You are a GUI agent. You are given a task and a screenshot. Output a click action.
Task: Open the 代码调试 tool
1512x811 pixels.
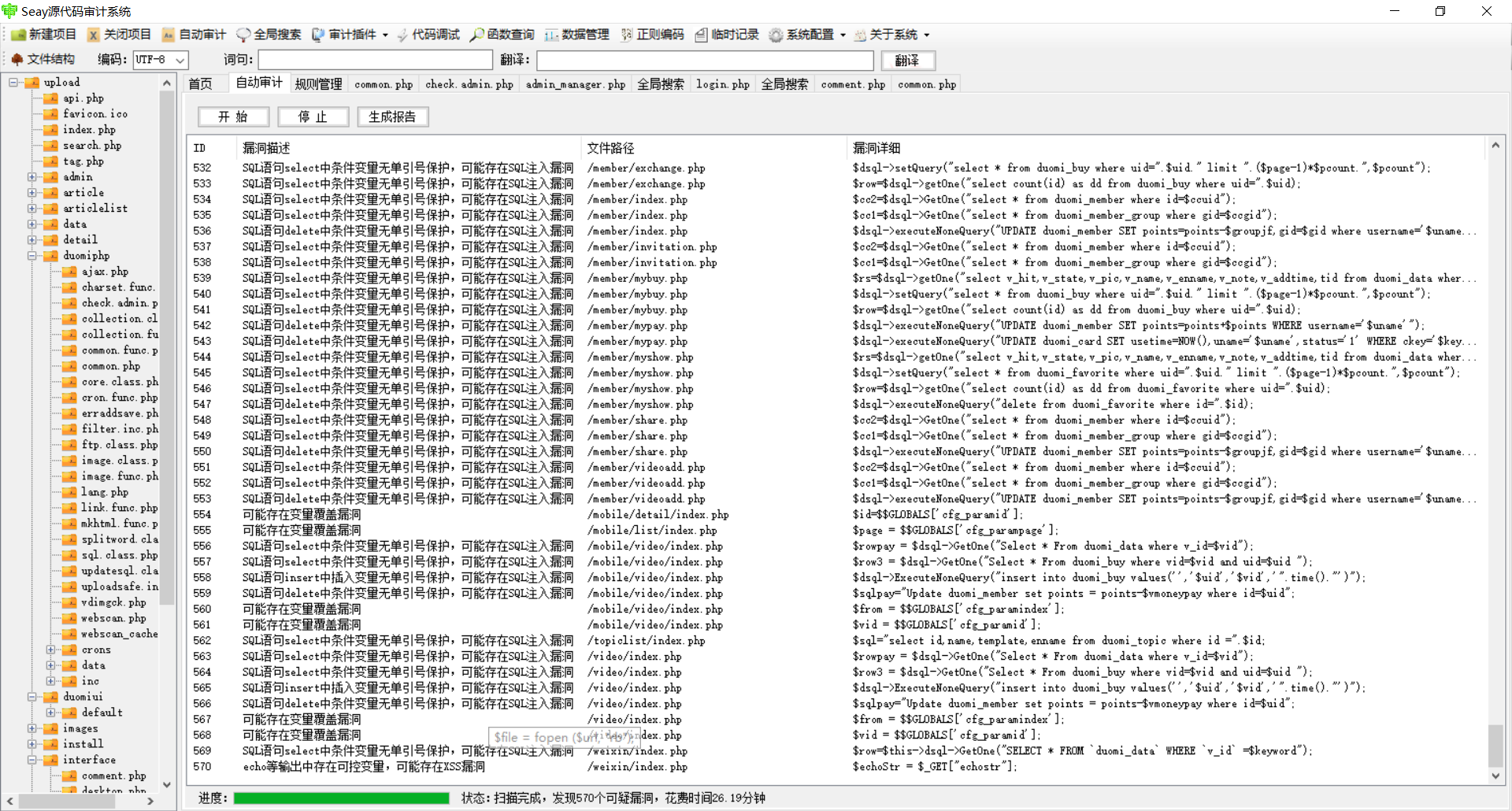428,35
